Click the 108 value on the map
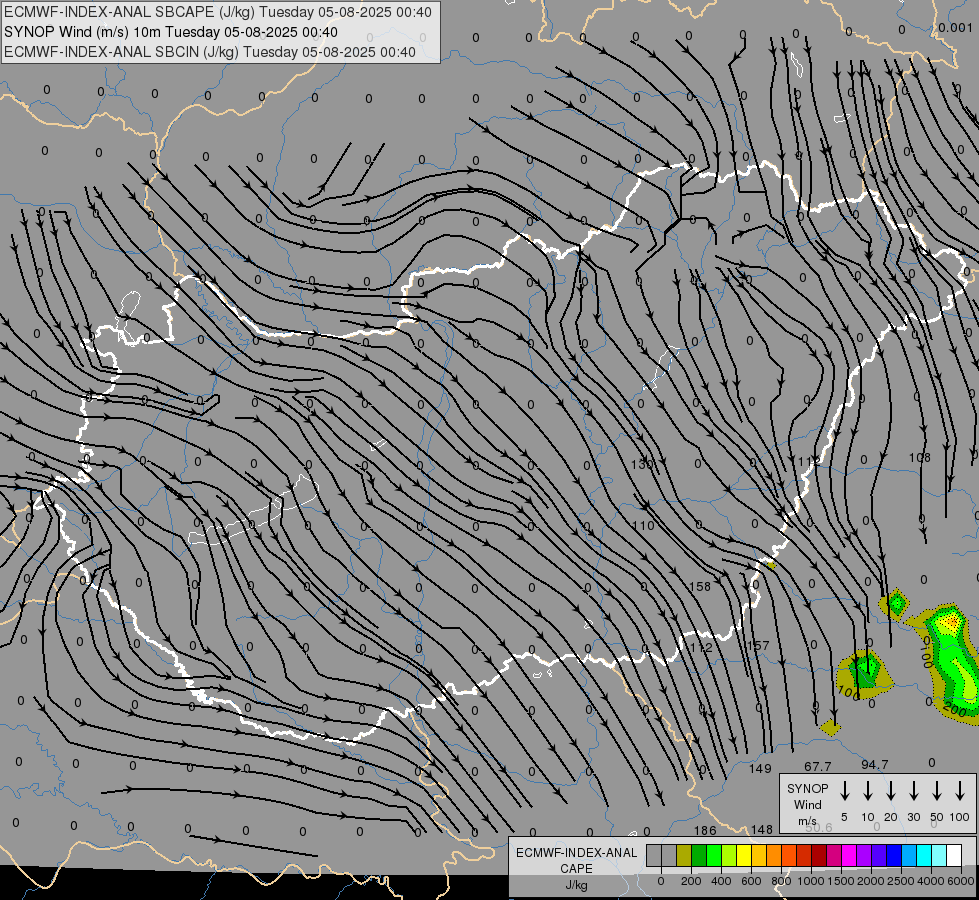Viewport: 979px width, 900px height. pos(920,458)
